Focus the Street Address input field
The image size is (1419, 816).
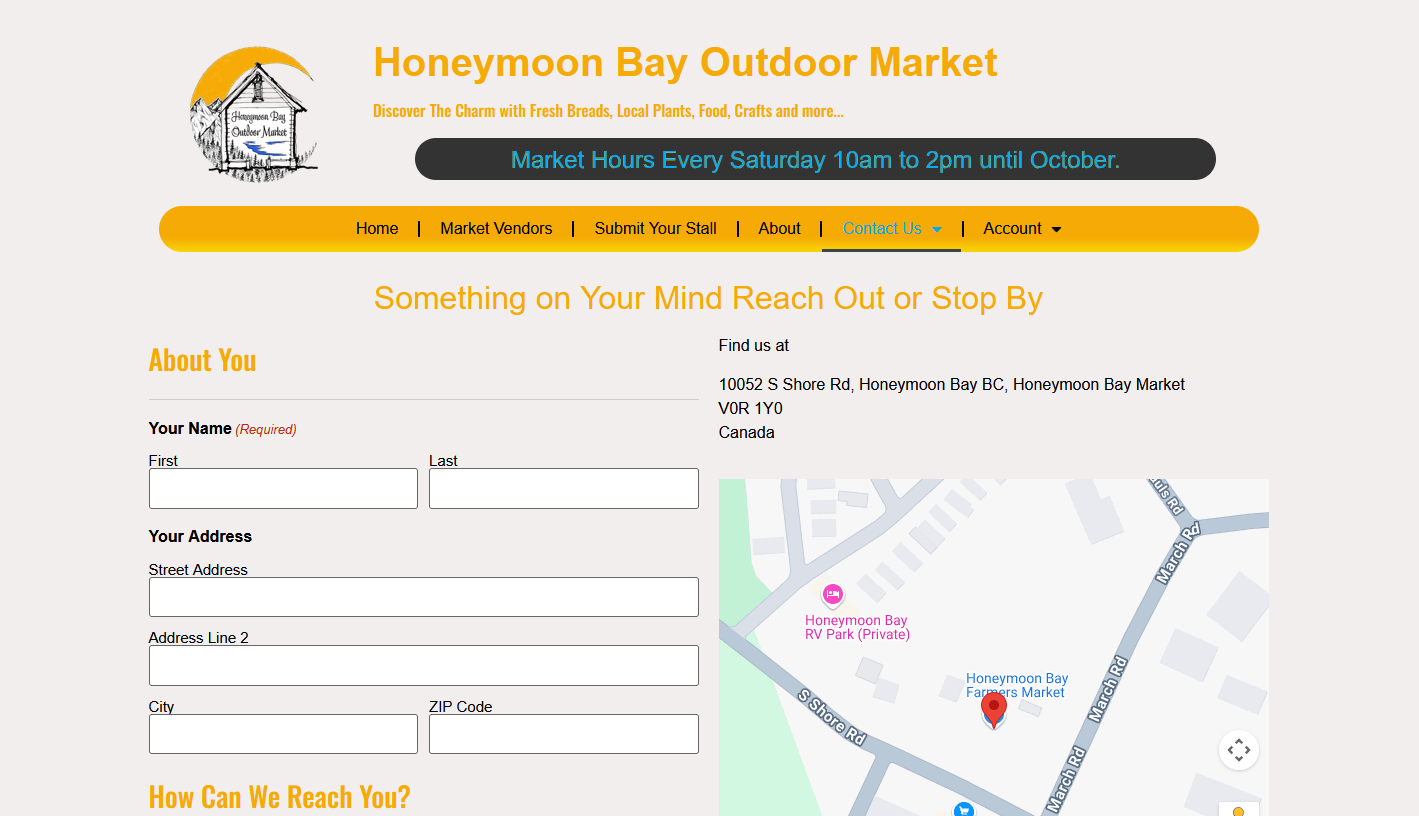[424, 597]
